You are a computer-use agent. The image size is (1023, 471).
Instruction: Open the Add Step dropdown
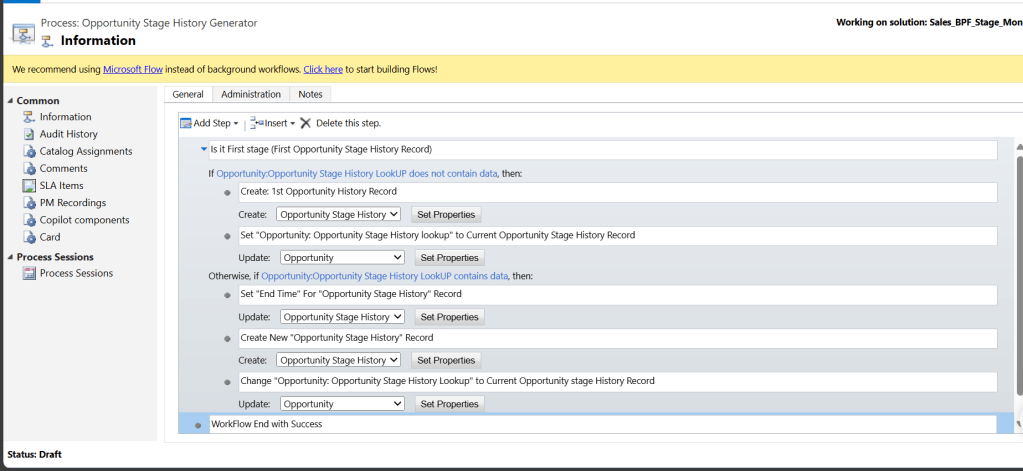236,123
